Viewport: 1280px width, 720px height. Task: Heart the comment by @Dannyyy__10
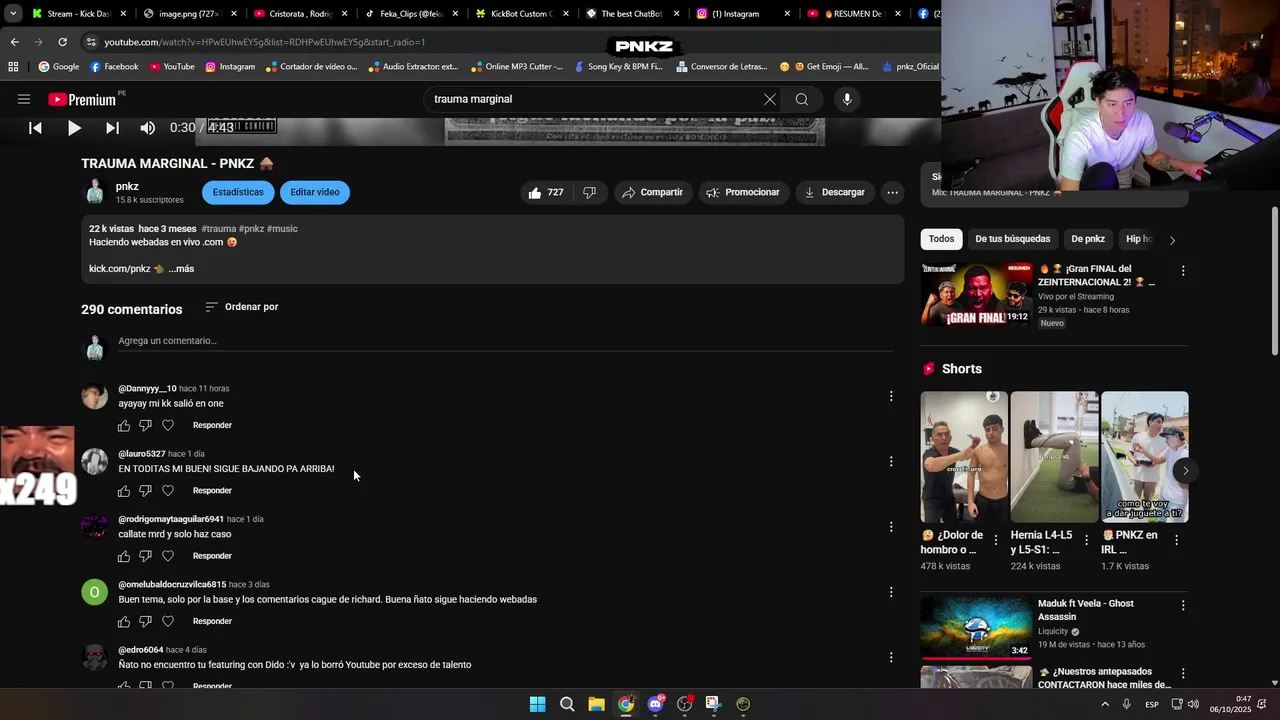point(168,426)
